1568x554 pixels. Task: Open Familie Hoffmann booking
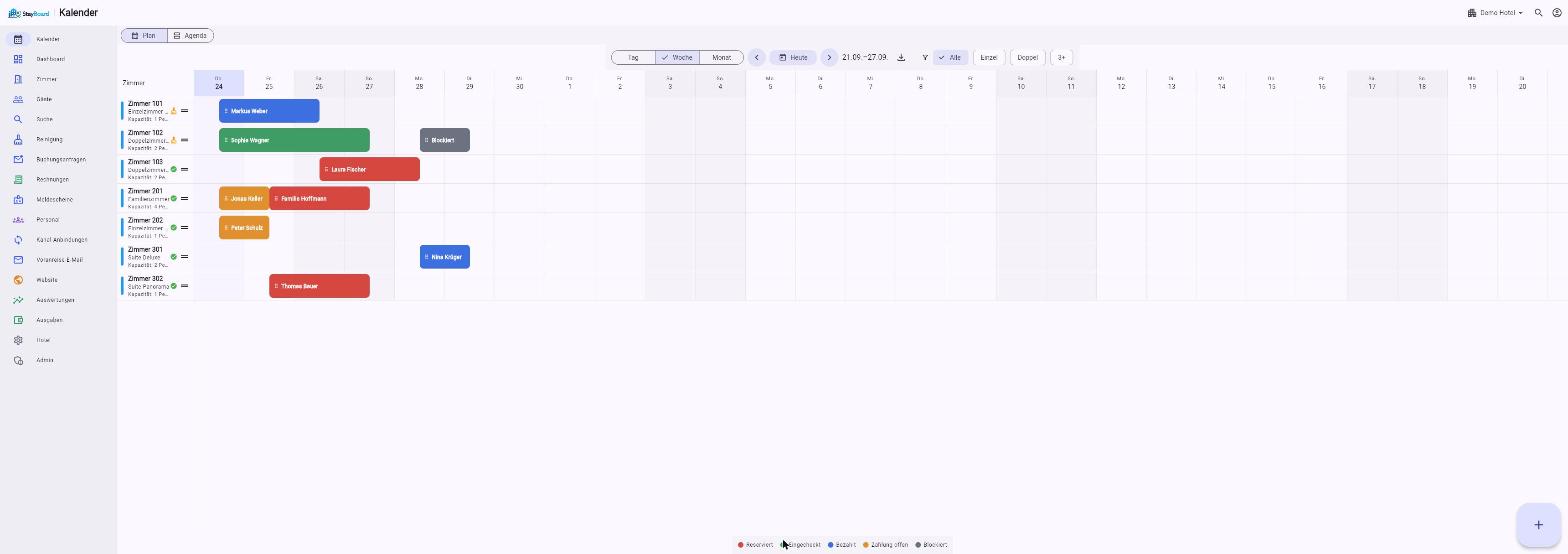tap(320, 198)
